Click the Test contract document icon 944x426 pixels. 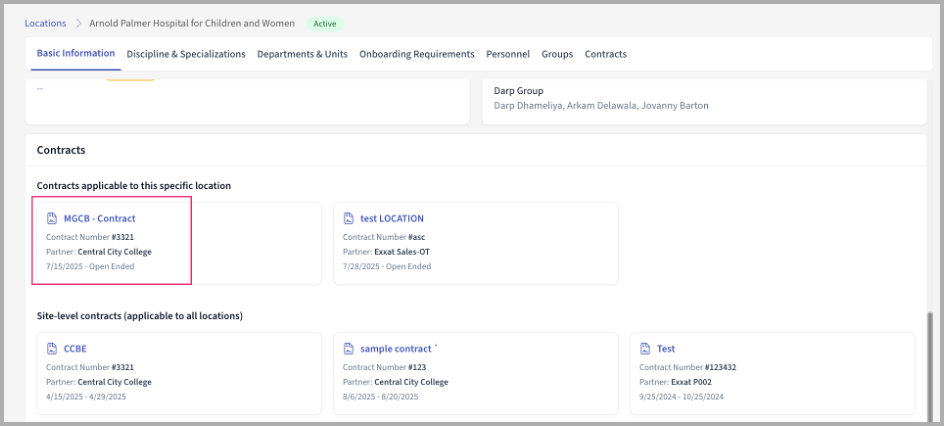point(645,349)
